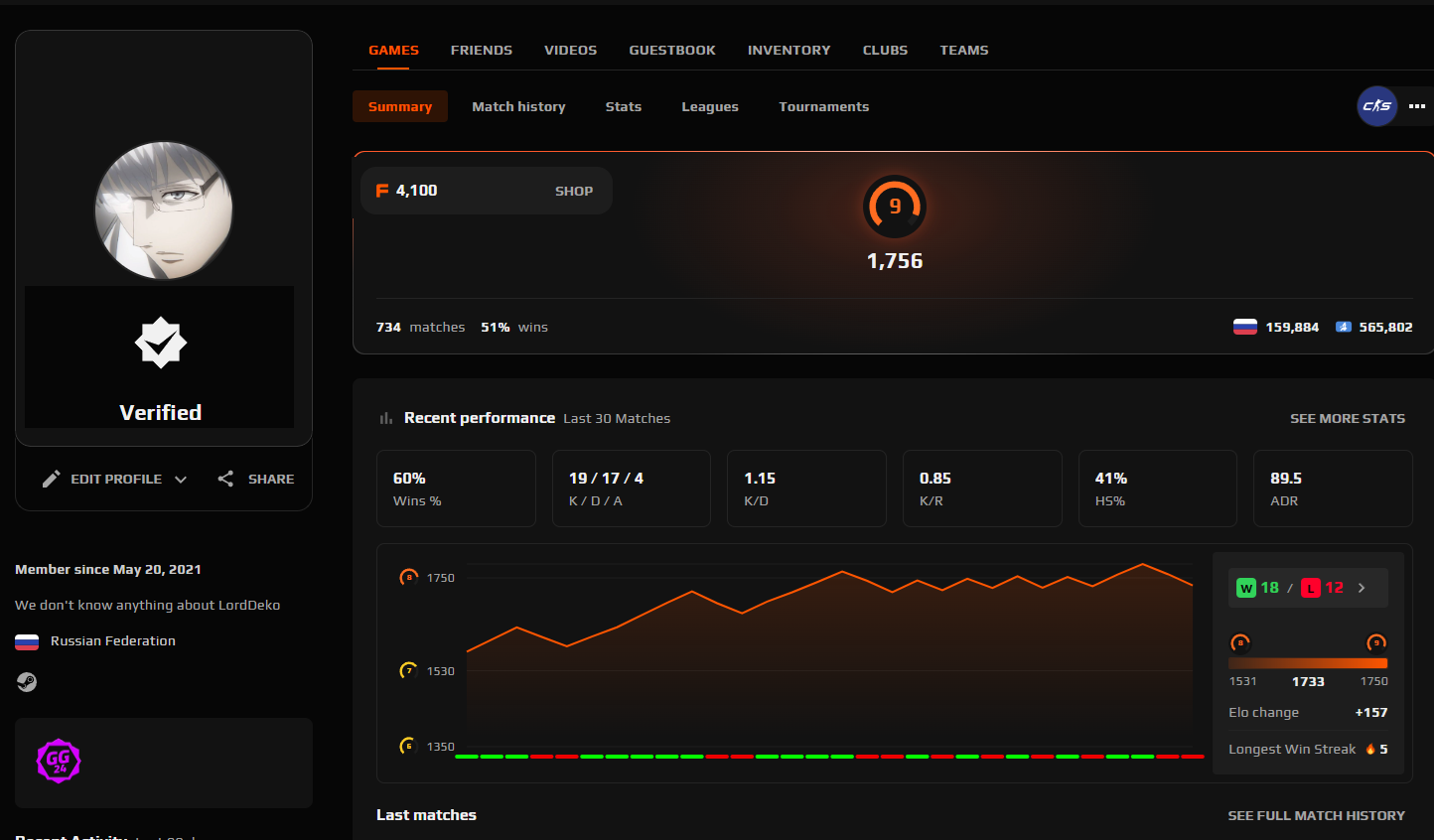The width and height of the screenshot is (1434, 840).
Task: Click the Verified badge on the profile
Action: (159, 342)
